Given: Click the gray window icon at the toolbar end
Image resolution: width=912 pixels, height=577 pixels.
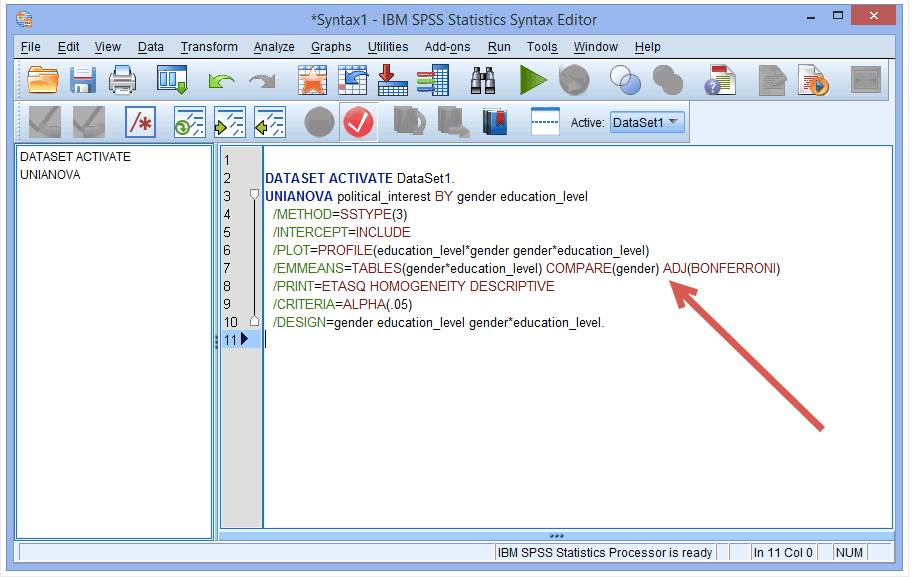Looking at the screenshot, I should pos(865,80).
